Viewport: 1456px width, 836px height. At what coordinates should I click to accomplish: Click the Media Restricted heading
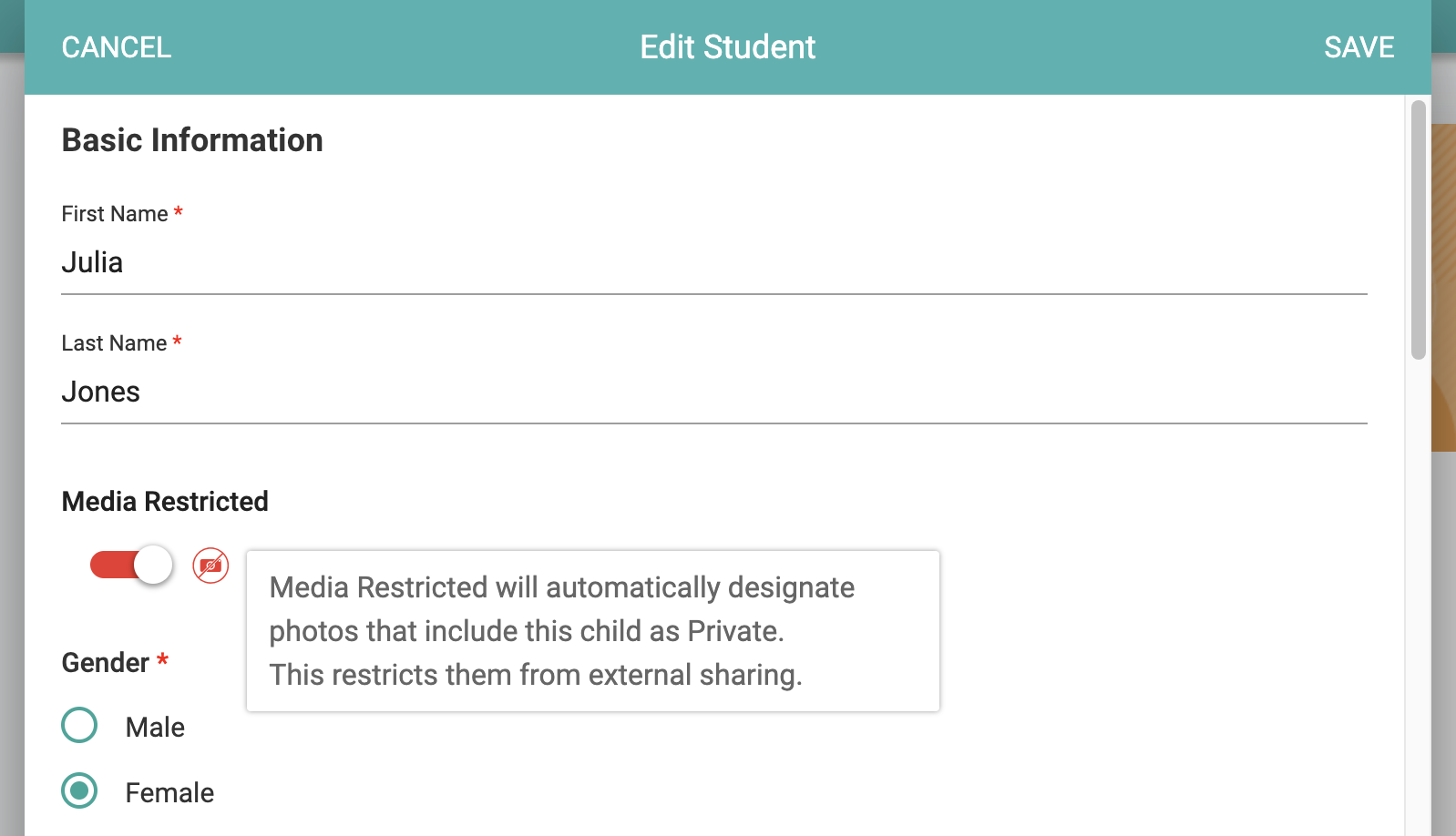165,502
